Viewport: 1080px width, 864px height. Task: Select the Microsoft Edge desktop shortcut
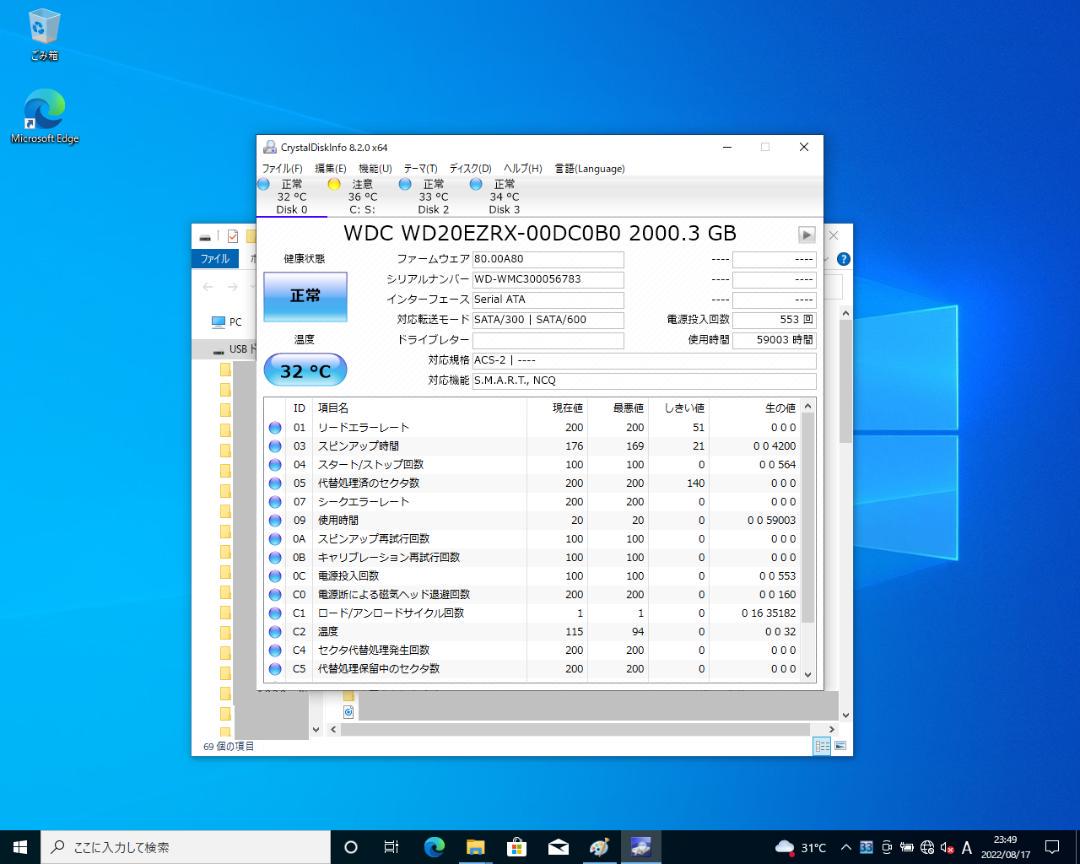(x=45, y=116)
